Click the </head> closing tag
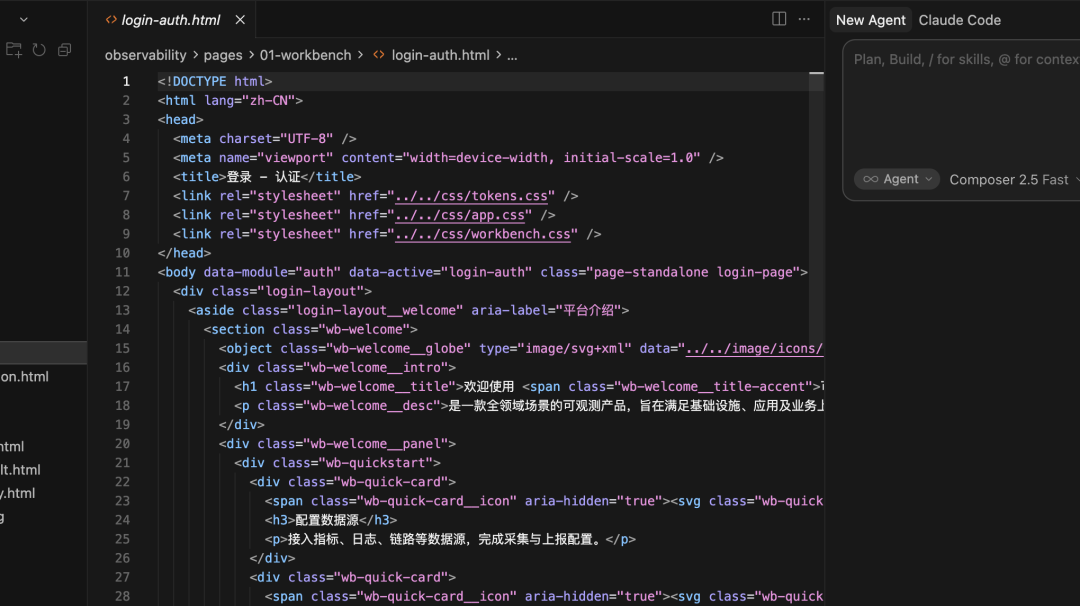Image resolution: width=1080 pixels, height=606 pixels. [x=185, y=253]
